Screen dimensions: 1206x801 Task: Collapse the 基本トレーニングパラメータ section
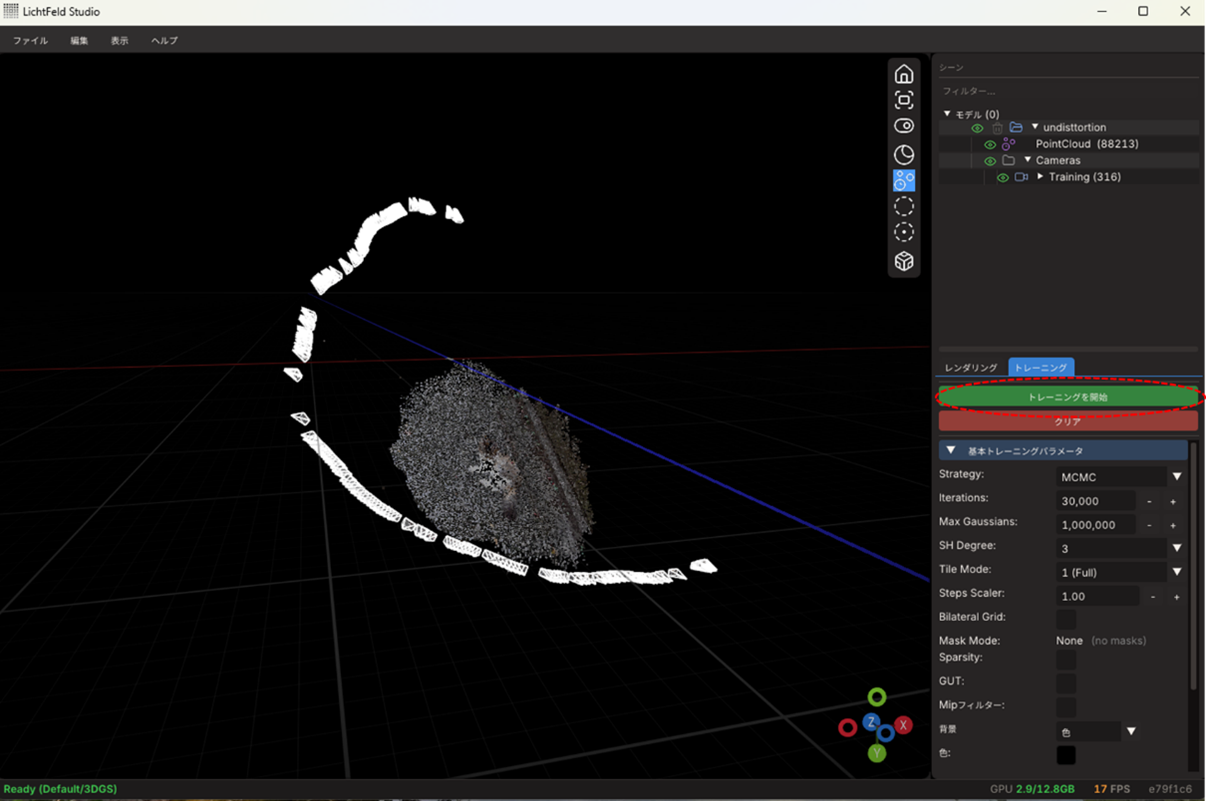coord(951,451)
